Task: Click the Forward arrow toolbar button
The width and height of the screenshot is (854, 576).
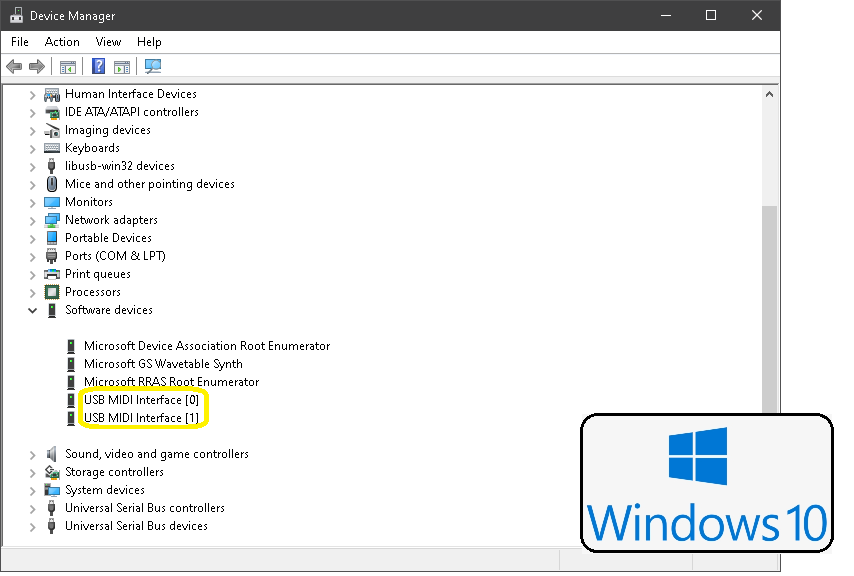Action: pyautogui.click(x=37, y=67)
